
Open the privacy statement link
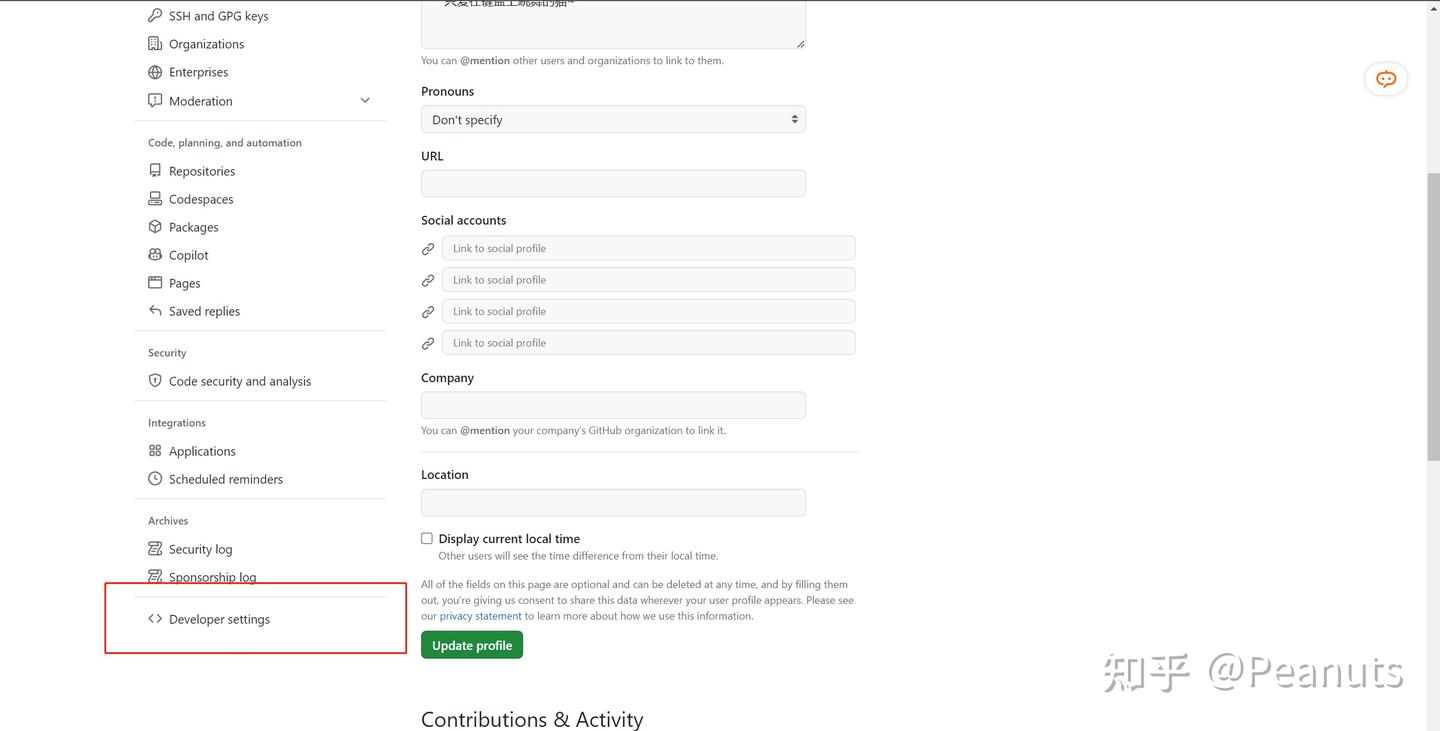click(480, 615)
